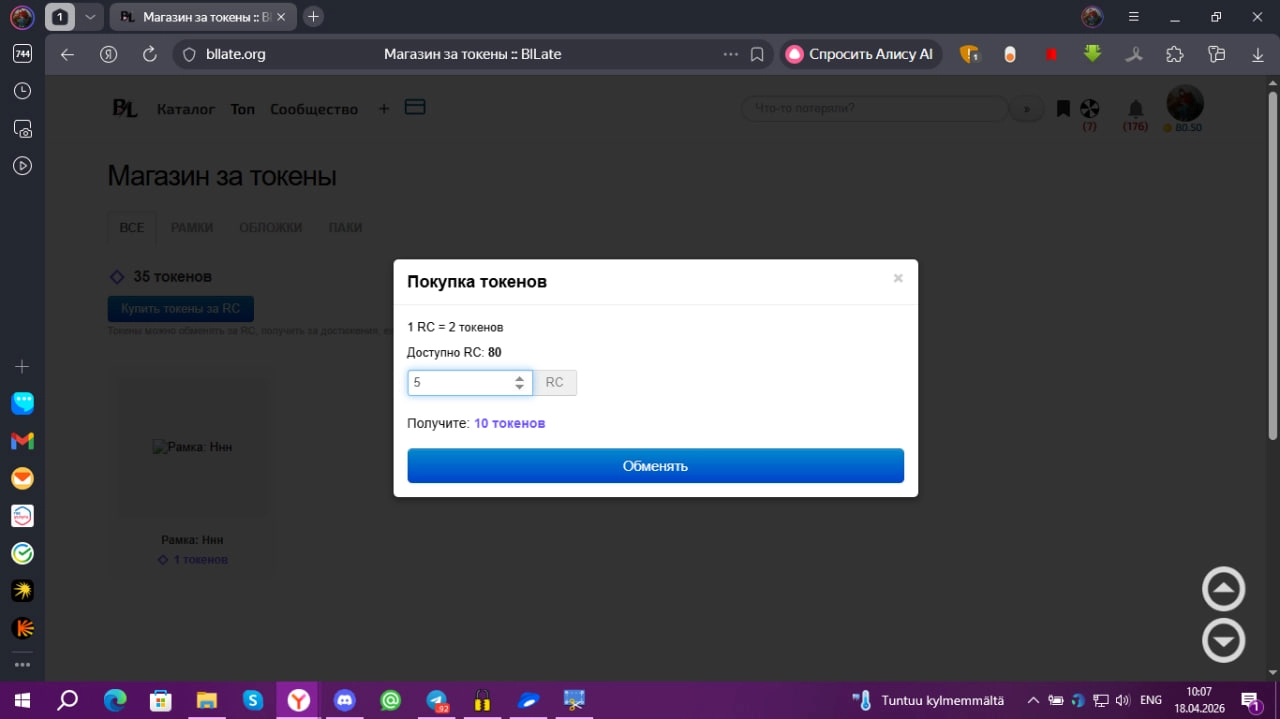Open the Gmail icon in the sidebar
1280x719 pixels.
(x=22, y=441)
